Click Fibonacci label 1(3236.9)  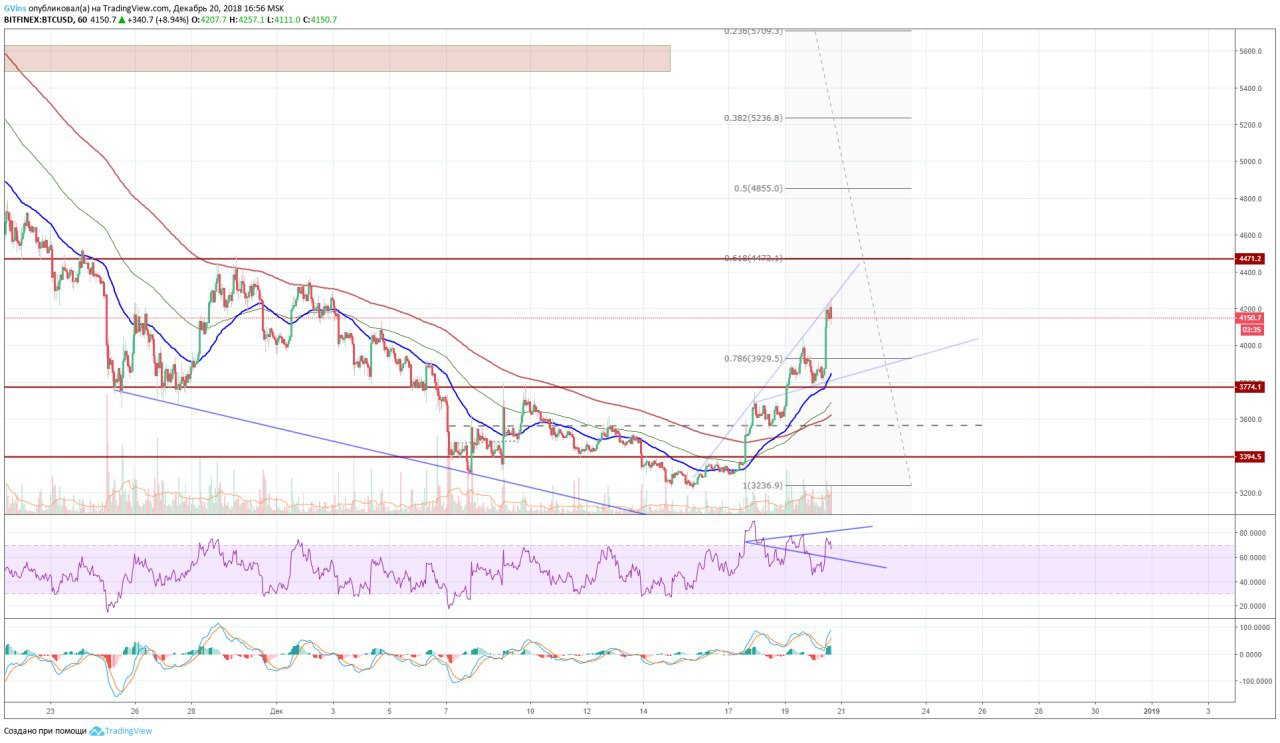[761, 485]
